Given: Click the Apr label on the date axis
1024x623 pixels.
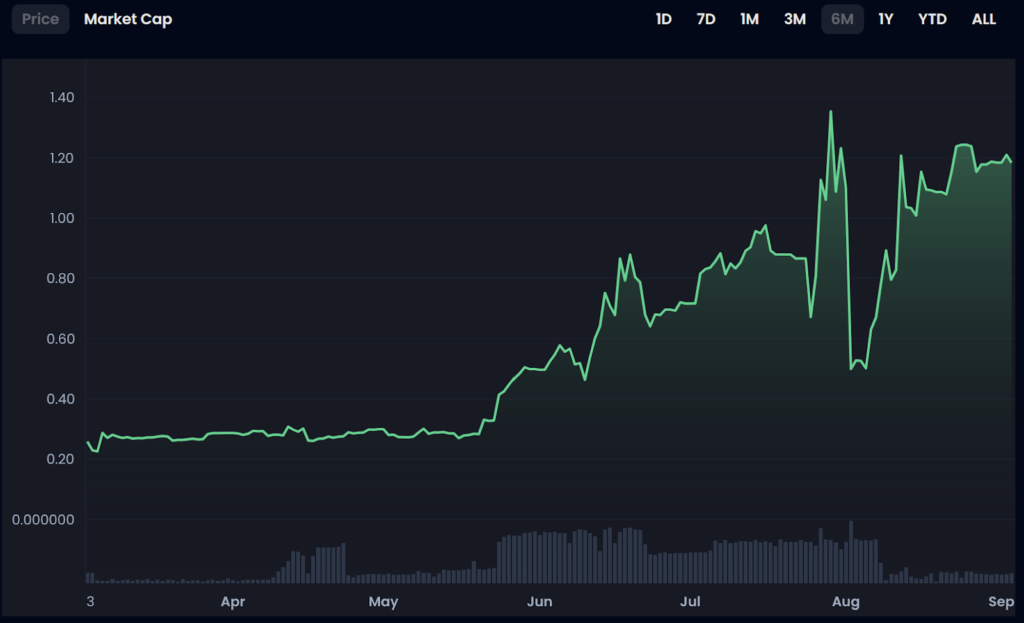Looking at the screenshot, I should tap(233, 602).
